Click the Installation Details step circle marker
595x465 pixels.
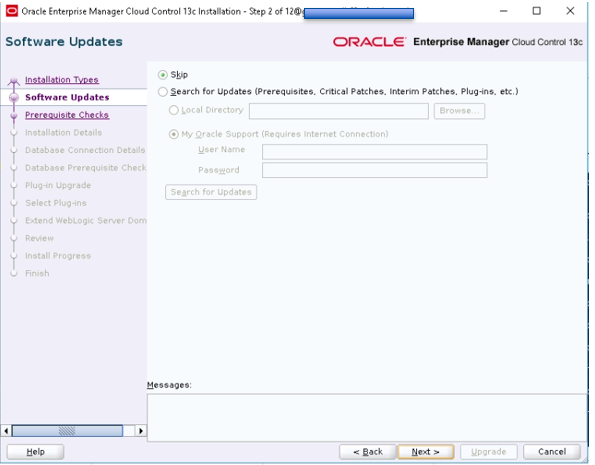(14, 132)
